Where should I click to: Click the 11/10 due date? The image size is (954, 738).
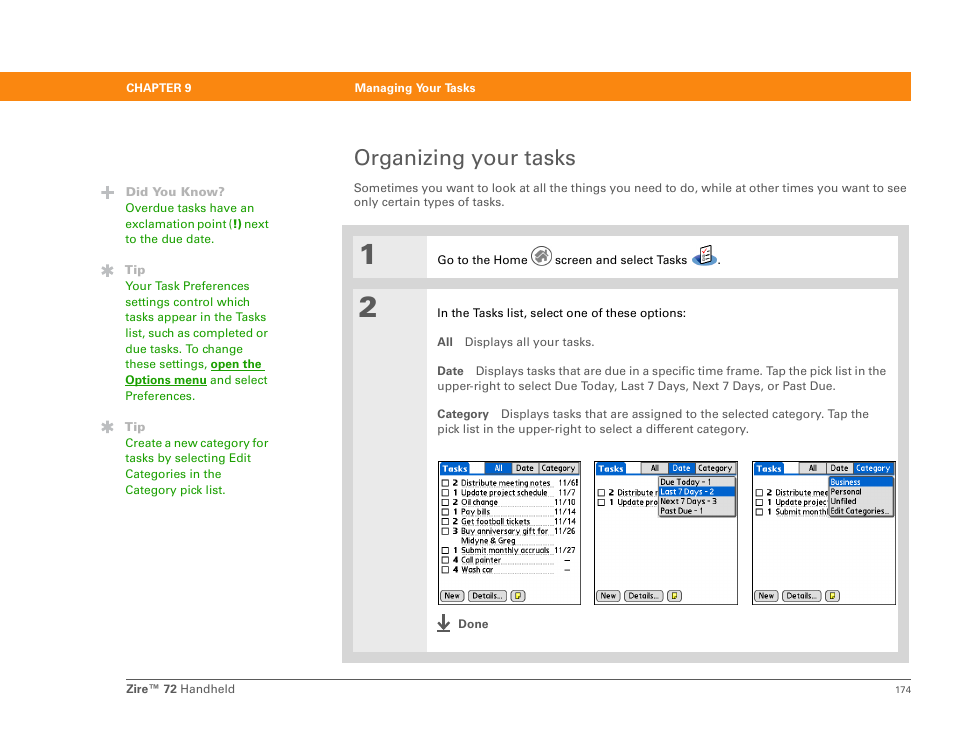(565, 503)
